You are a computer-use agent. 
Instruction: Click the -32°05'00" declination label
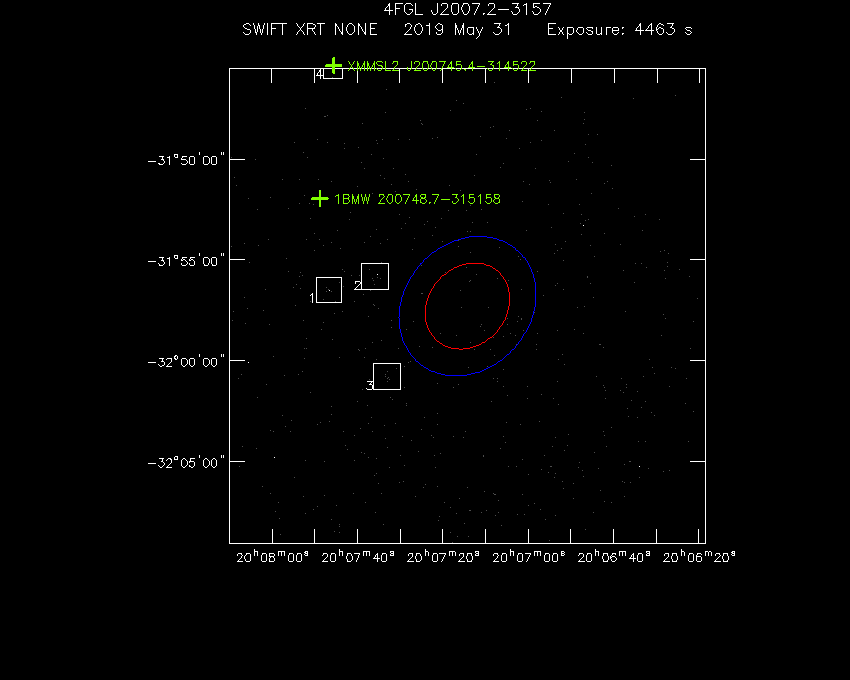(x=186, y=463)
